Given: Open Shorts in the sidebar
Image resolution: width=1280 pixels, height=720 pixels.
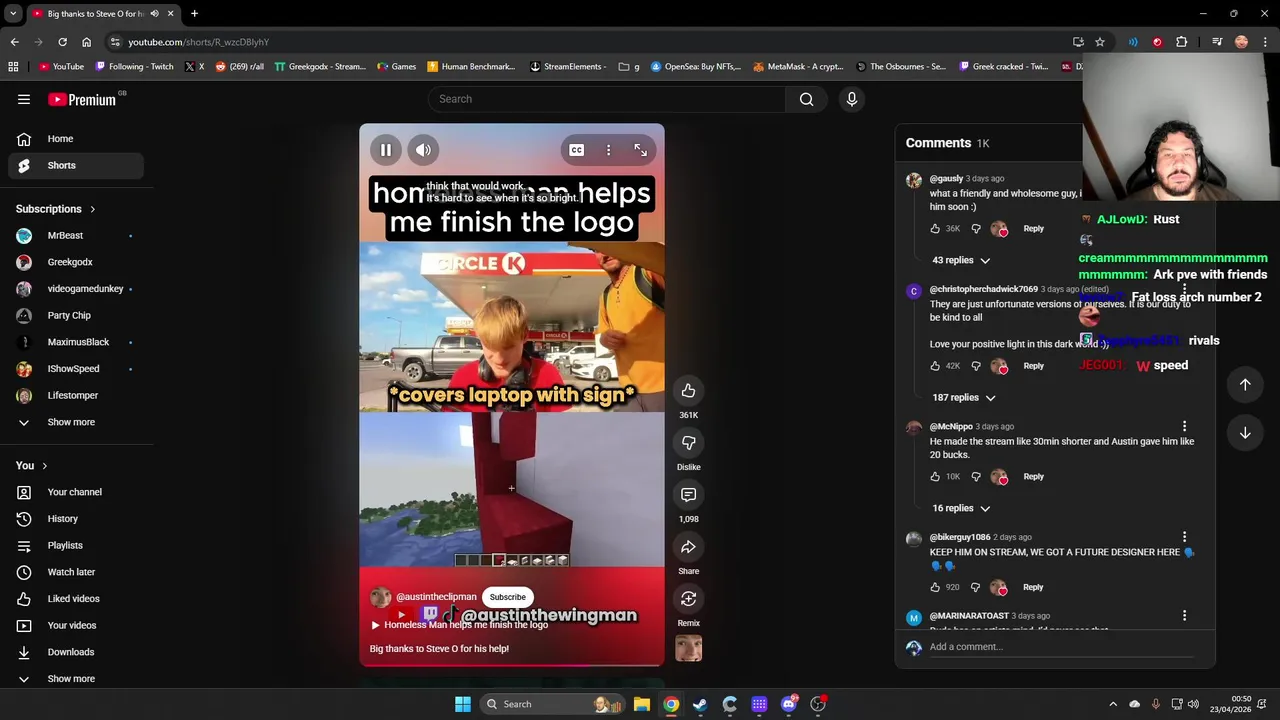Looking at the screenshot, I should click(x=76, y=165).
